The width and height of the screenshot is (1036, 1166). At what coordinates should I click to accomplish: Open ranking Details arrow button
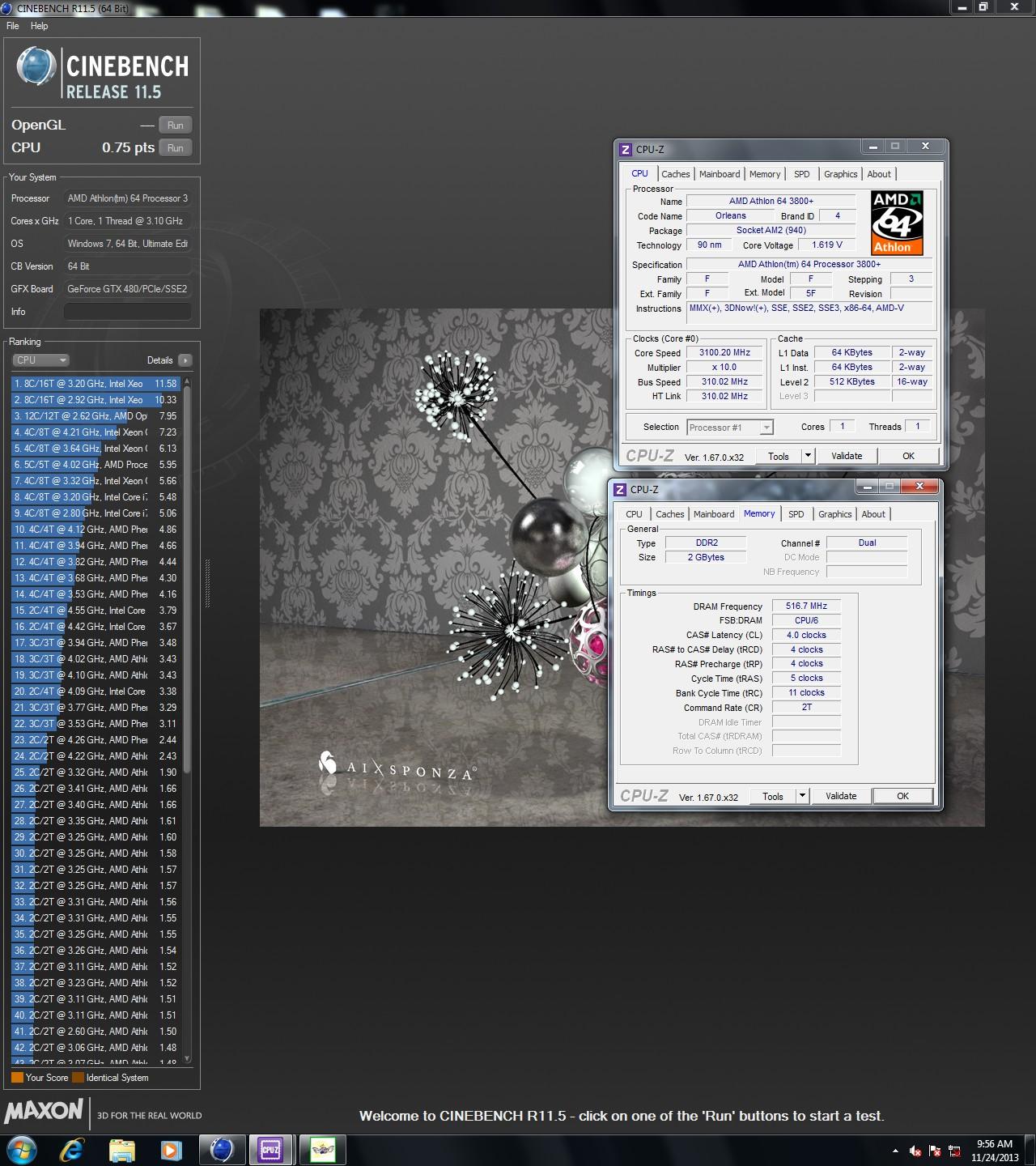click(x=185, y=360)
